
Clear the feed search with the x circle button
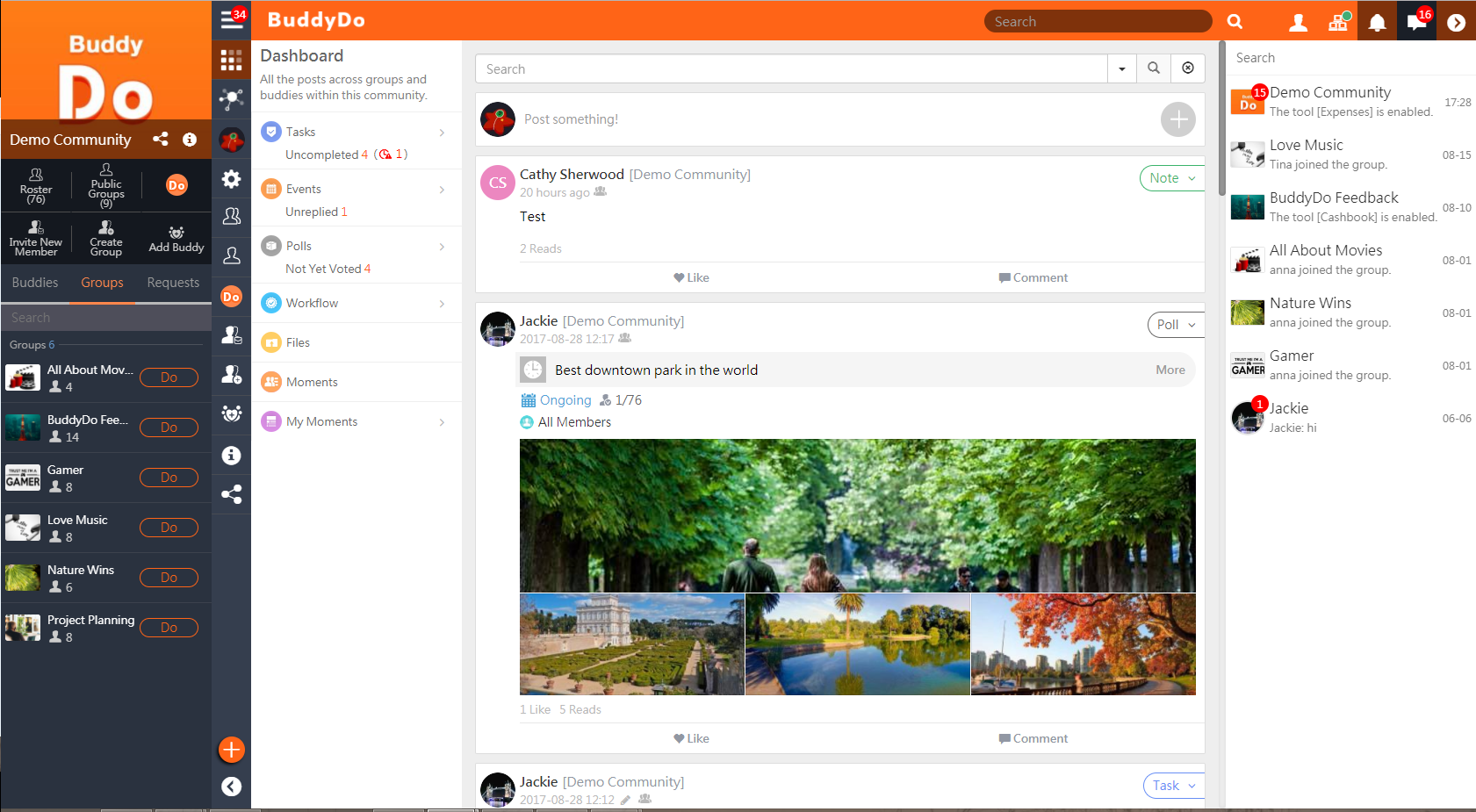click(1188, 68)
